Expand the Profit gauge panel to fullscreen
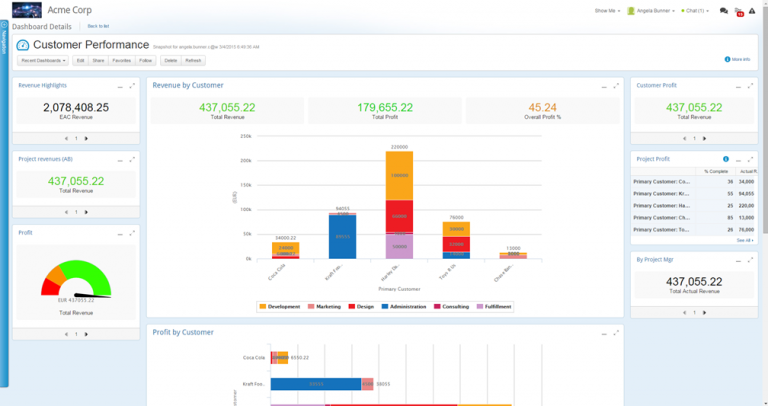 [132, 232]
